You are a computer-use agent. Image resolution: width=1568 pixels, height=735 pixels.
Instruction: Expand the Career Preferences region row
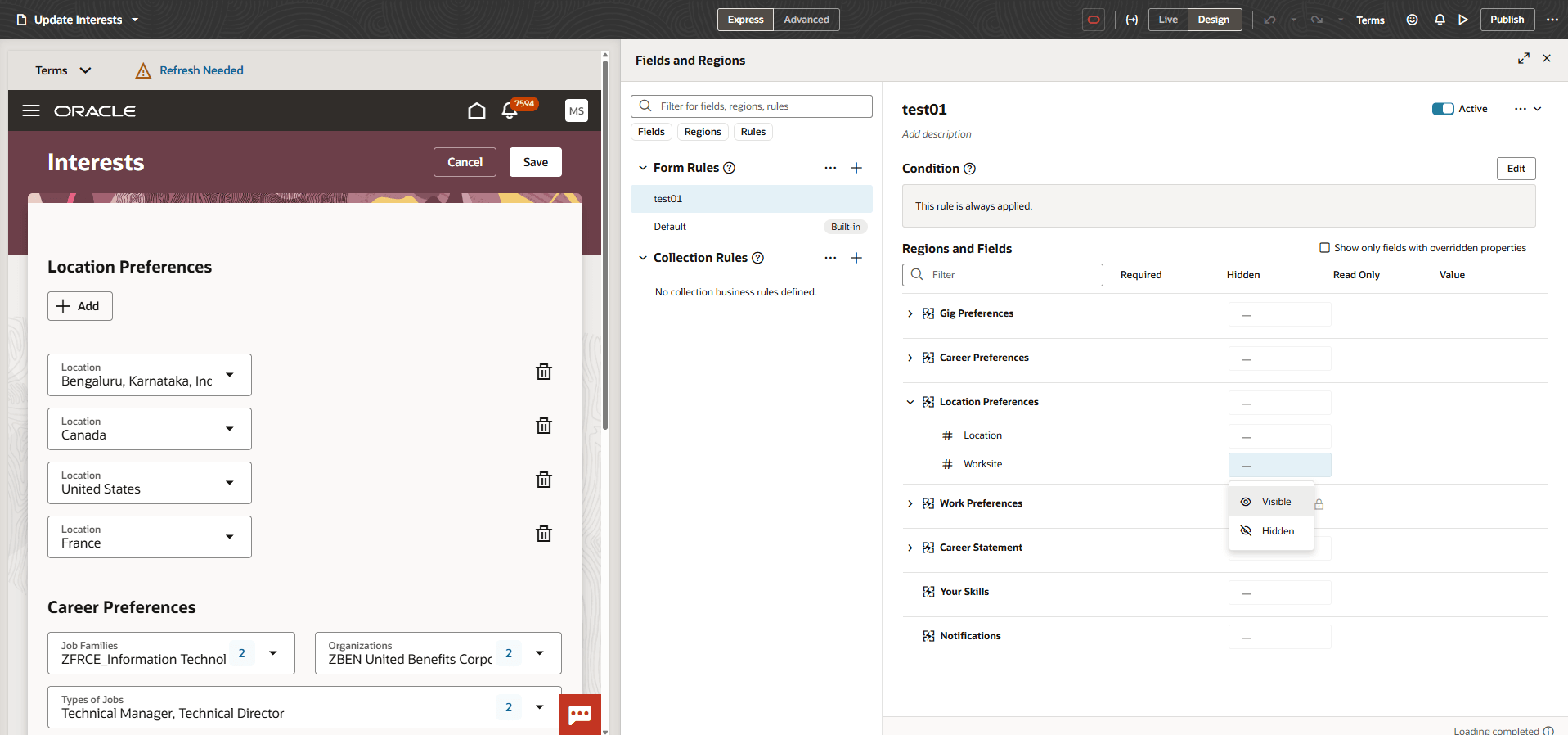click(910, 358)
